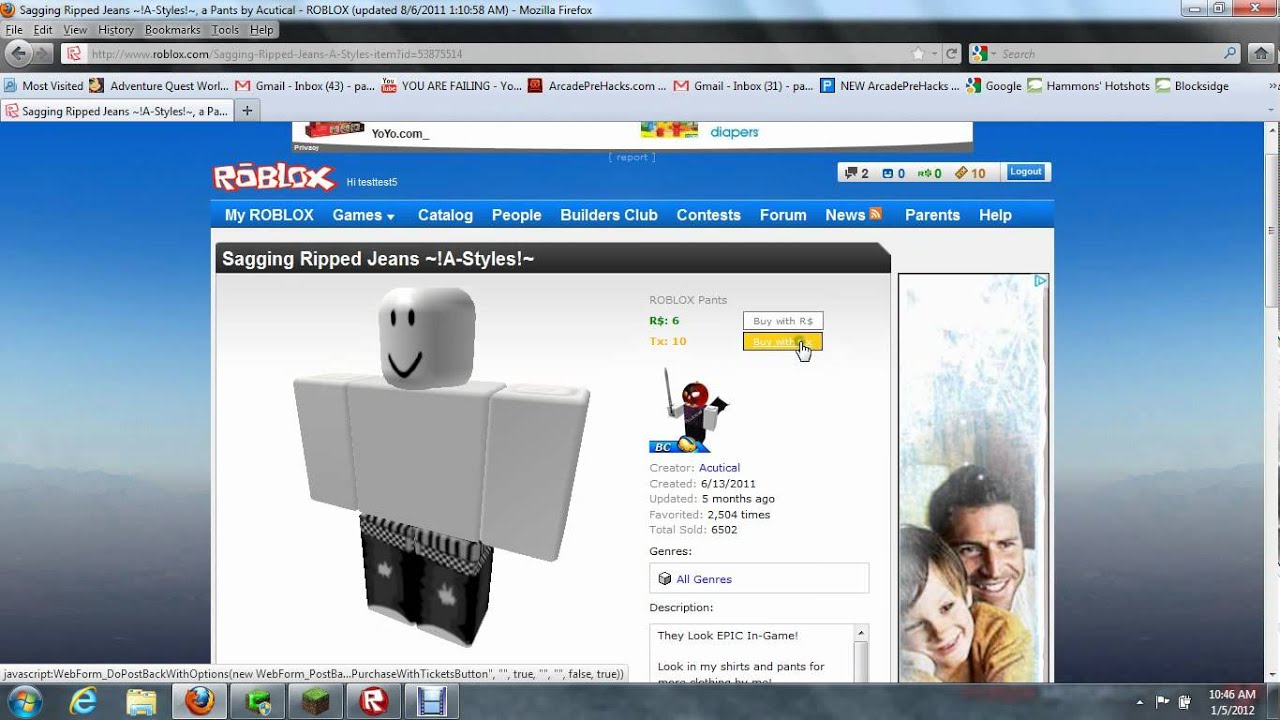The image size is (1280, 720).
Task: Open a new tab with plus button
Action: click(247, 110)
